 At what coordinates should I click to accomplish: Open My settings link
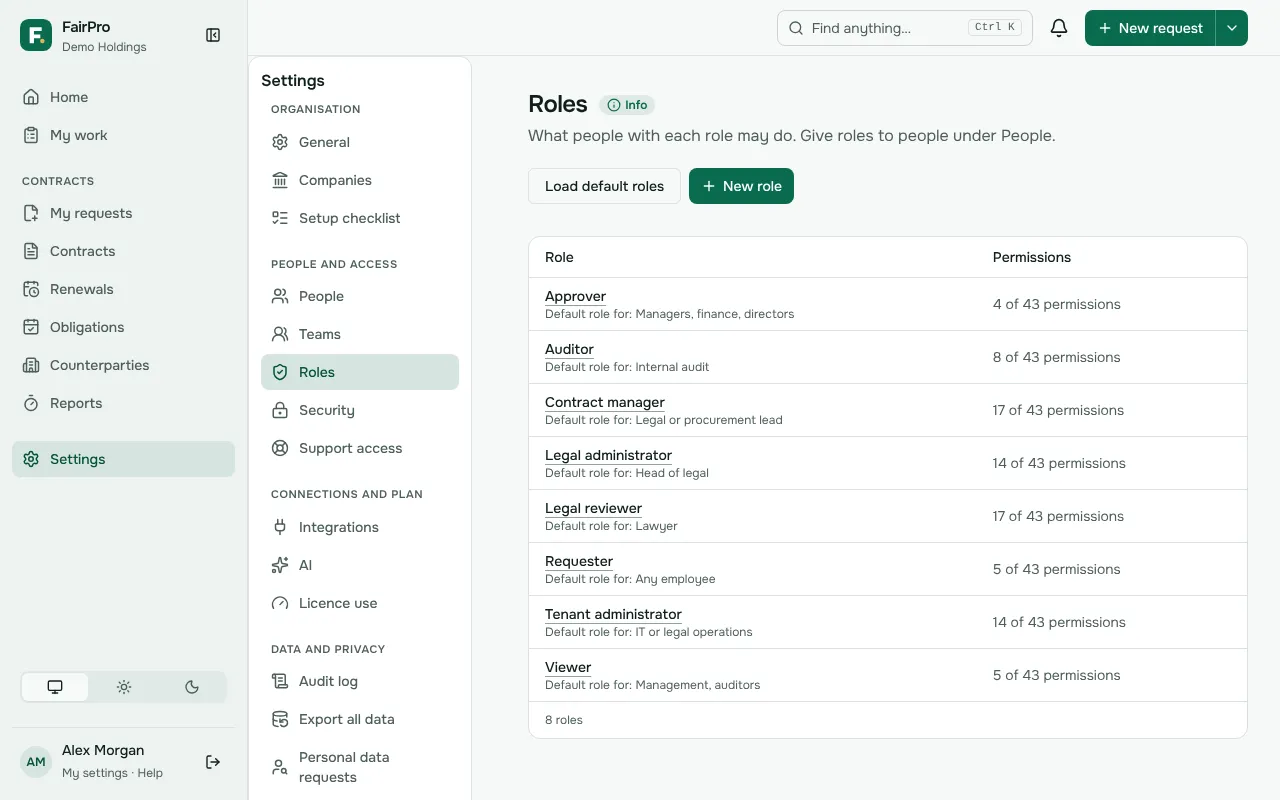[95, 773]
